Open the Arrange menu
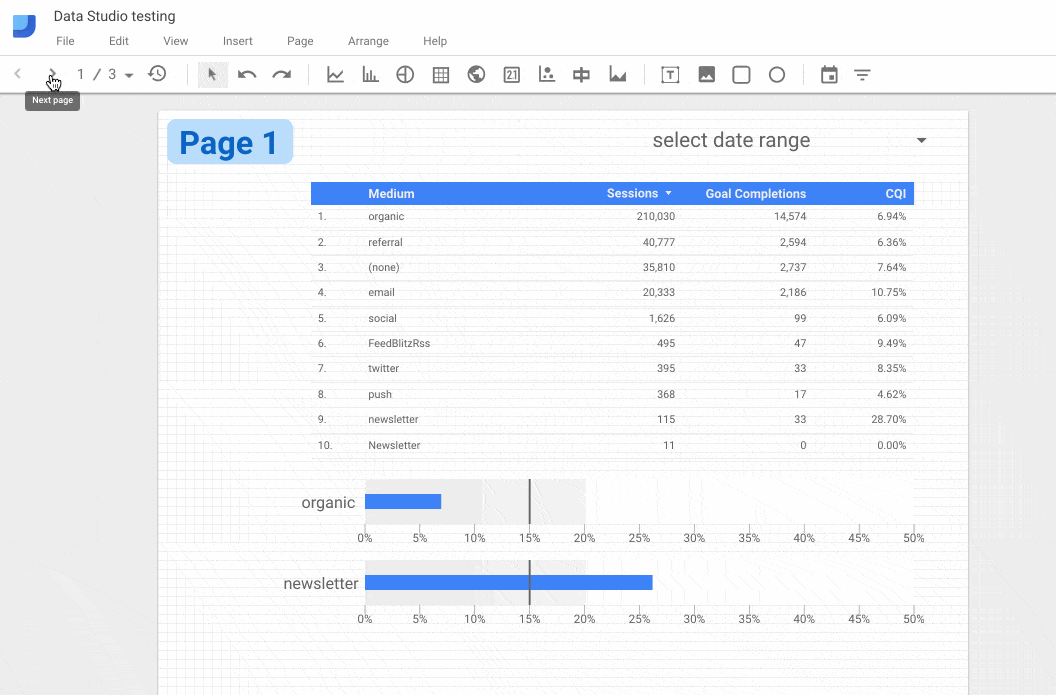 click(368, 41)
